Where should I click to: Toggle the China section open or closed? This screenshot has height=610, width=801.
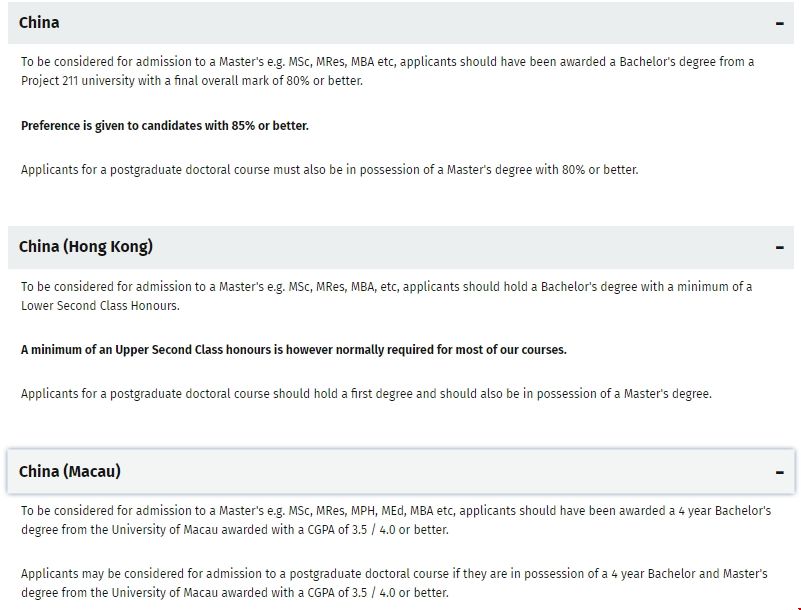(400, 21)
